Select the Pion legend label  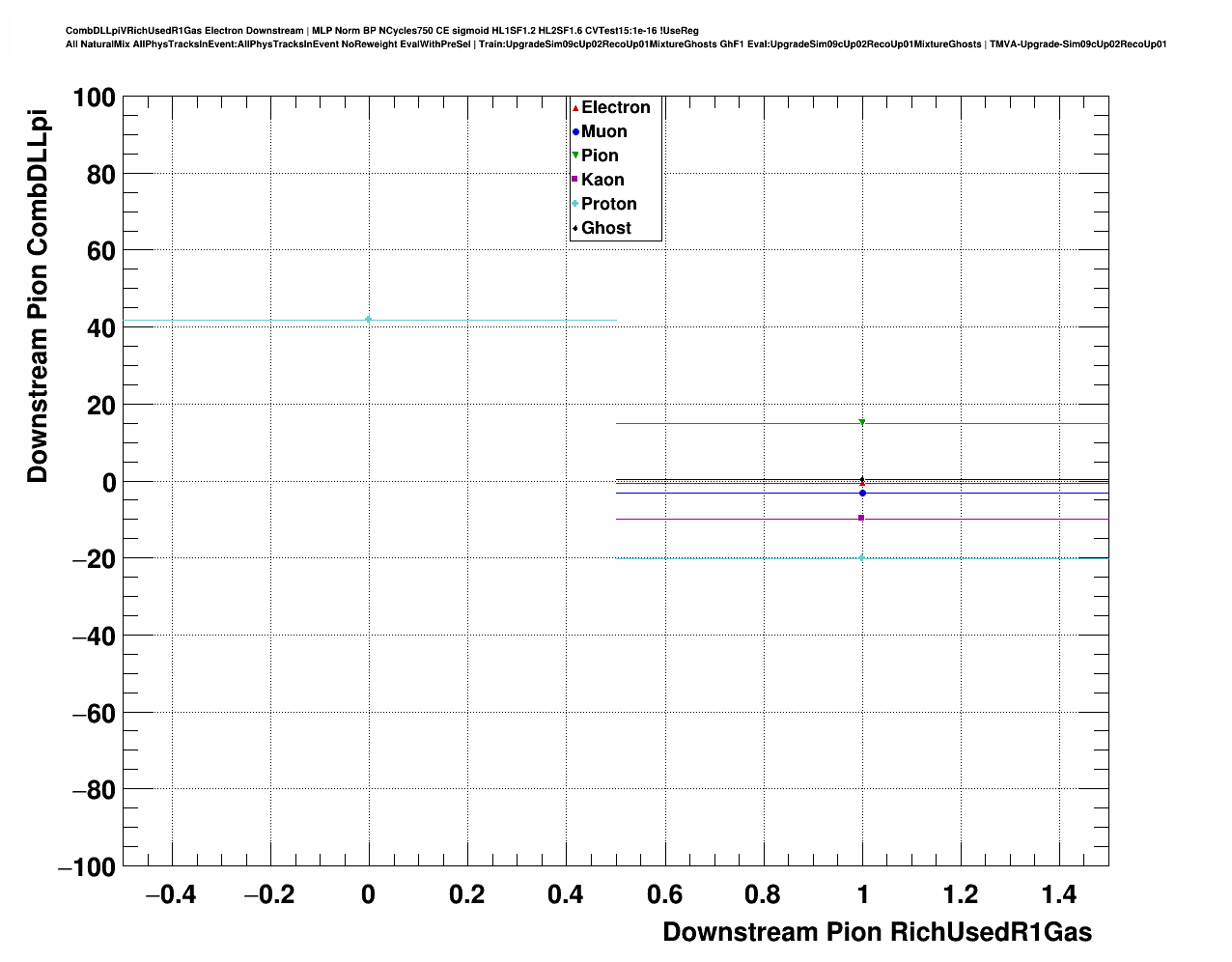(x=600, y=156)
